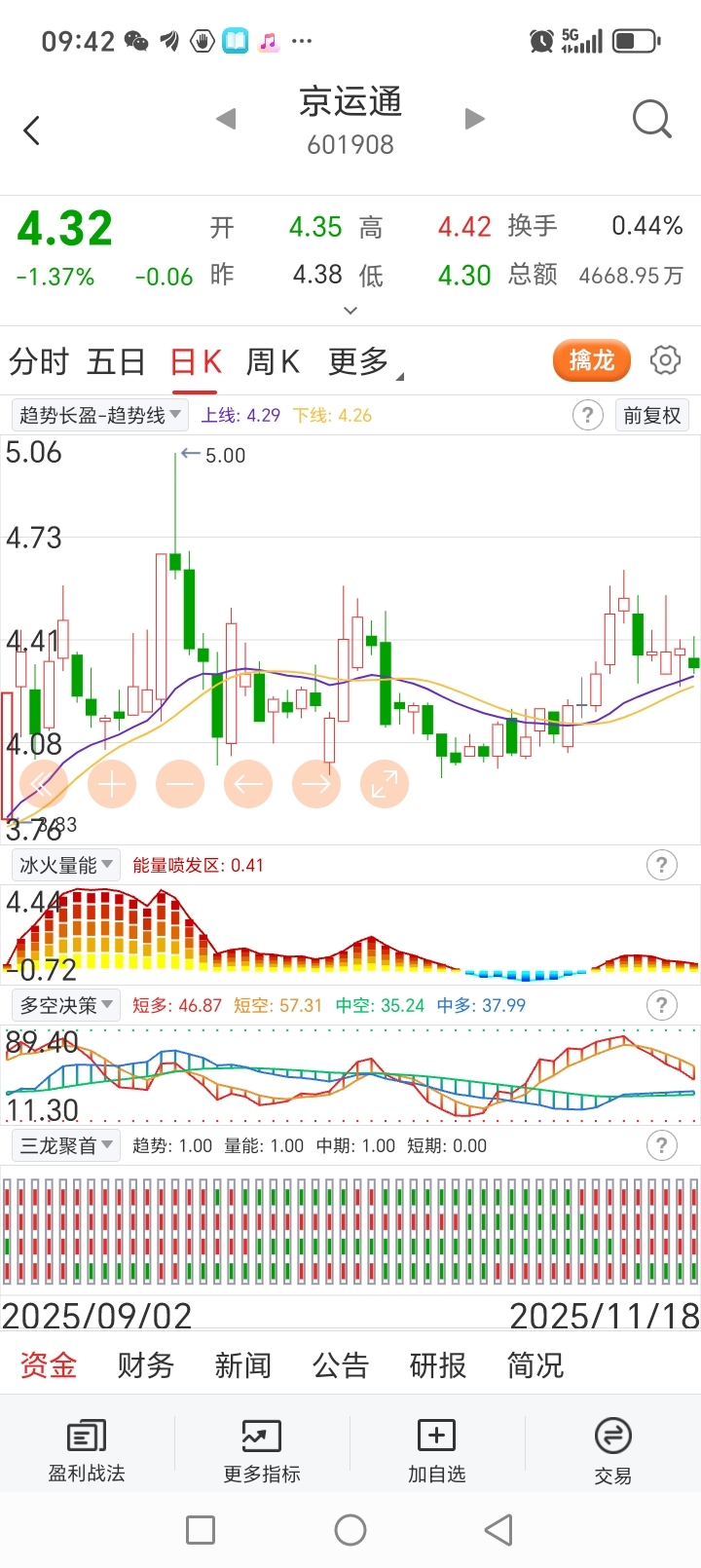Open 交易 trade button

click(613, 1450)
